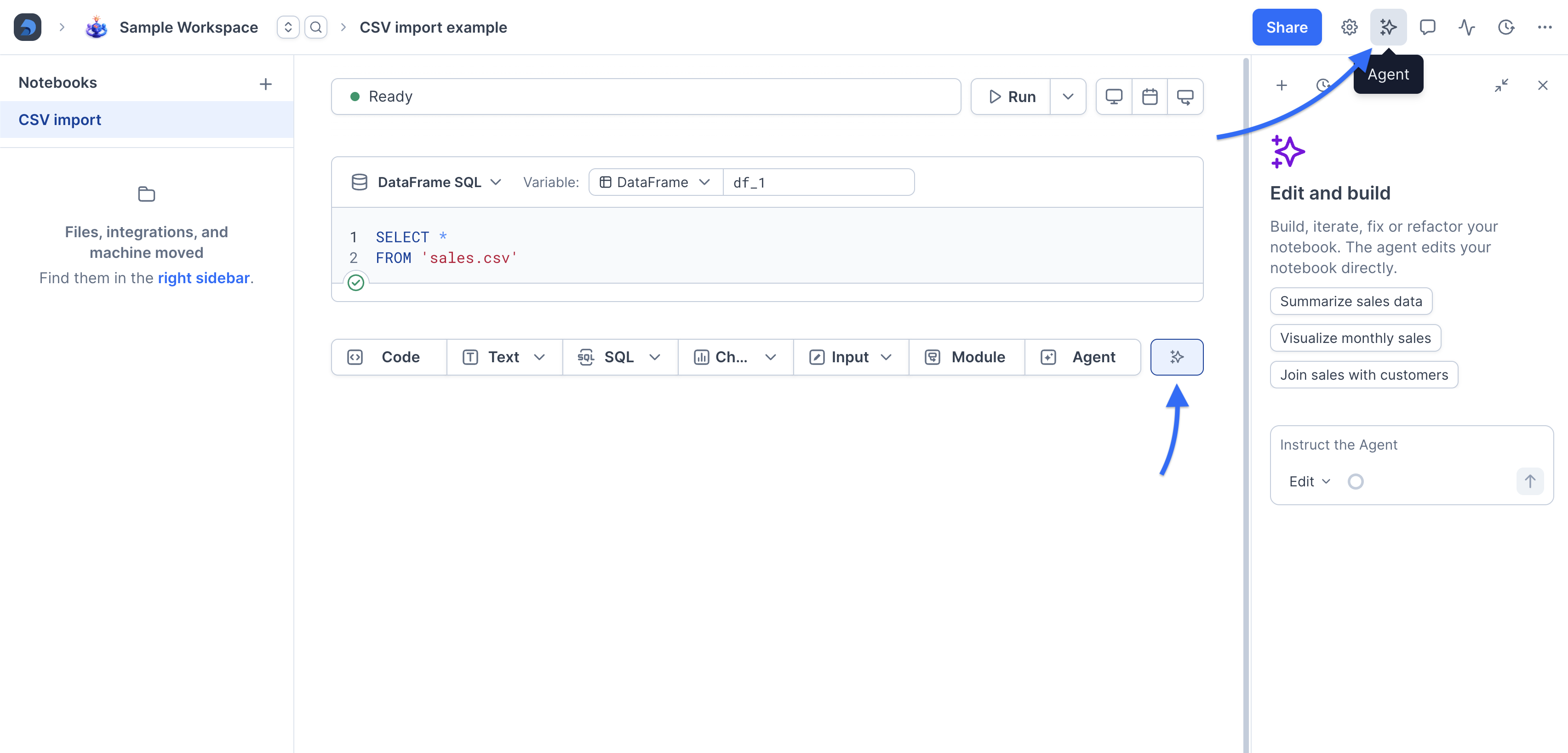Image resolution: width=1568 pixels, height=753 pixels.
Task: Expand the SQL block type dropdown
Action: tap(655, 357)
